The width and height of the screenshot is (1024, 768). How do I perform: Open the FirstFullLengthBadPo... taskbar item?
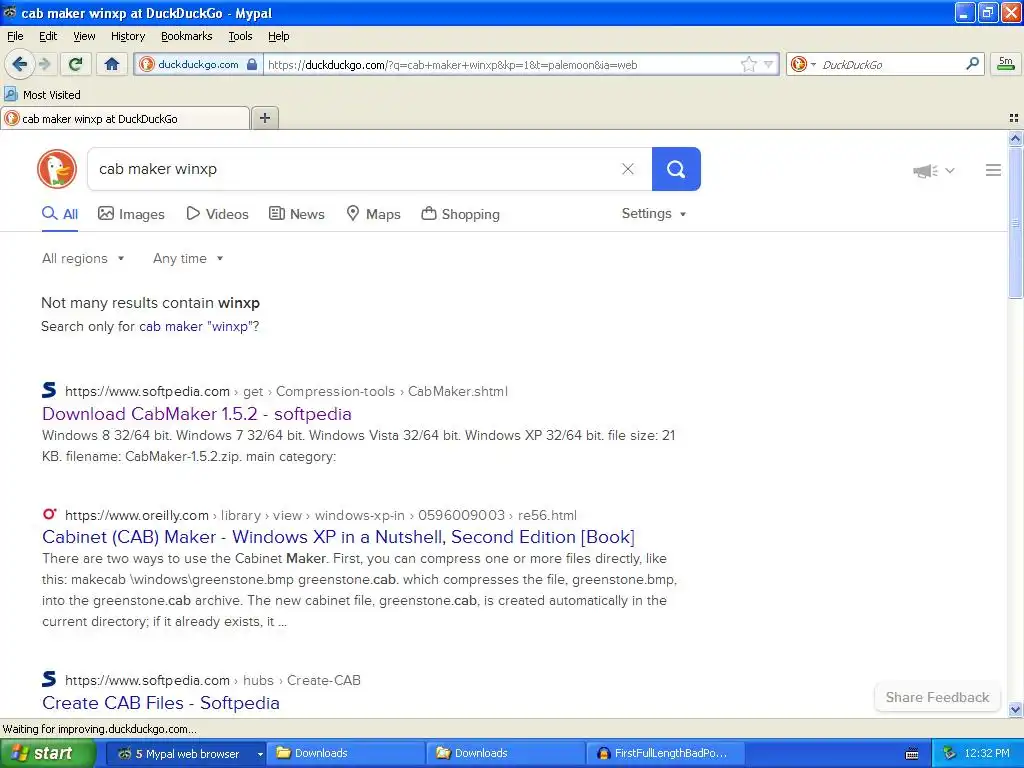[x=665, y=753]
